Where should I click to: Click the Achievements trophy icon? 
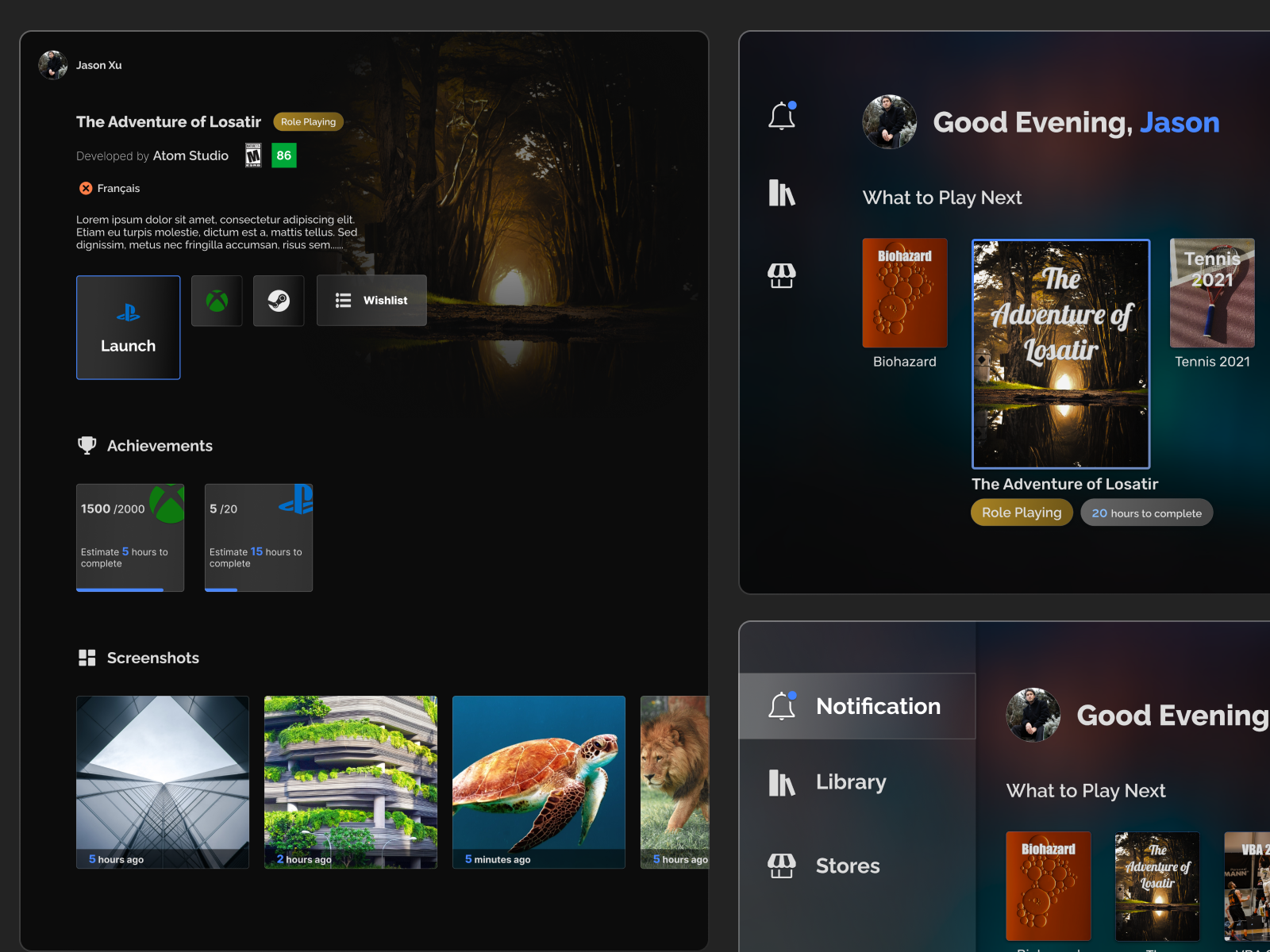point(87,445)
